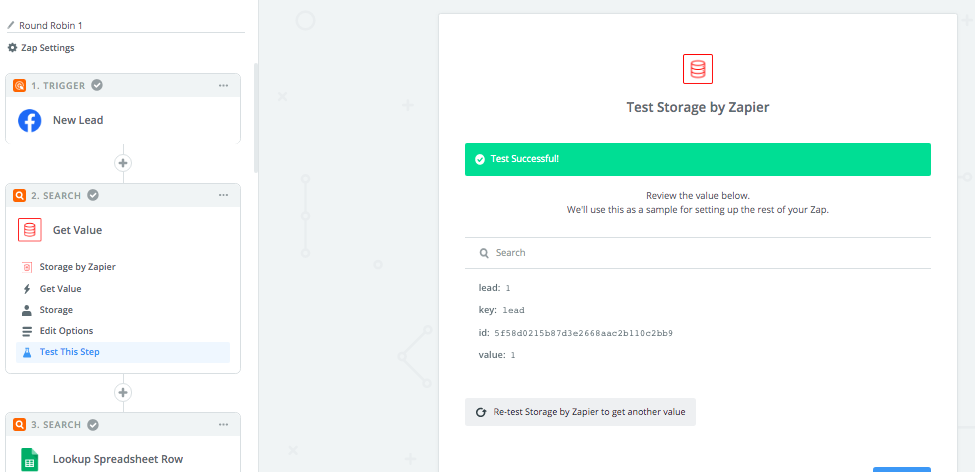Open the three-dot menu on step 2 Search

pos(224,195)
